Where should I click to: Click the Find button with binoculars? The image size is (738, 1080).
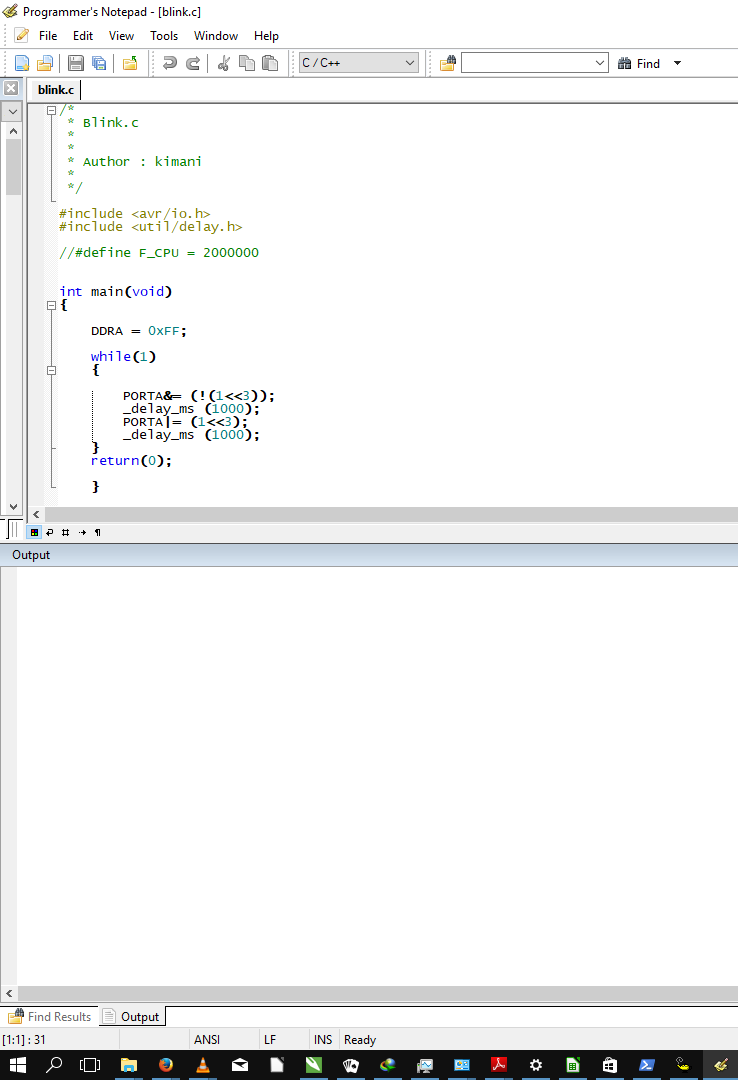[639, 63]
